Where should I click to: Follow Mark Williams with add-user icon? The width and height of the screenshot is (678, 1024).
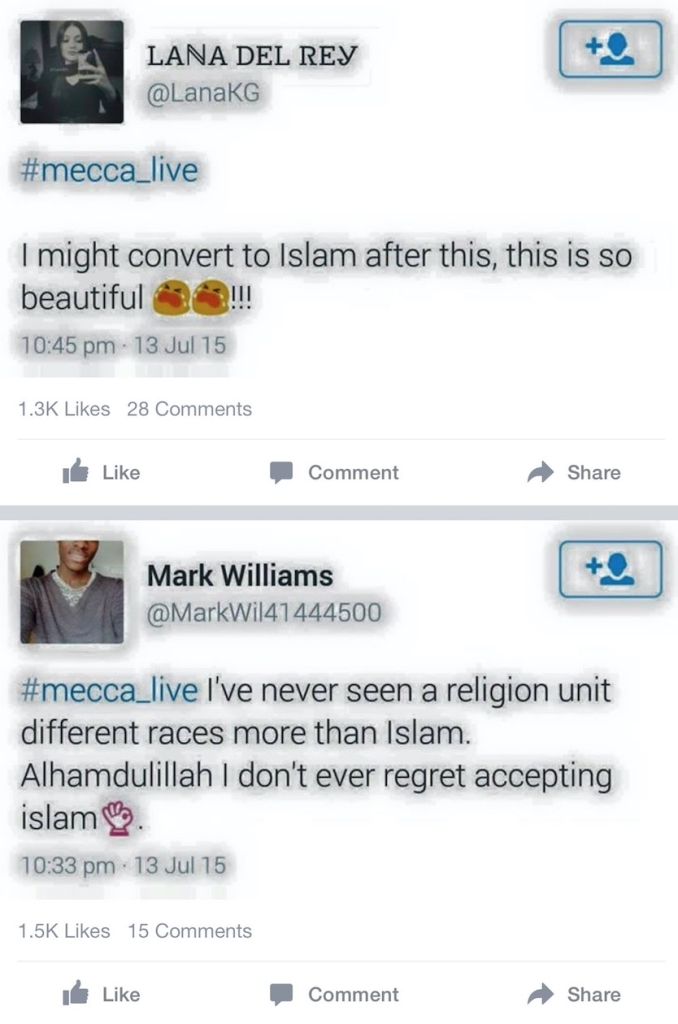tap(610, 569)
